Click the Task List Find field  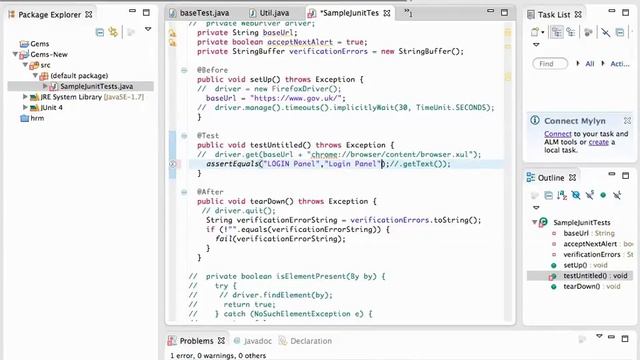click(x=550, y=64)
